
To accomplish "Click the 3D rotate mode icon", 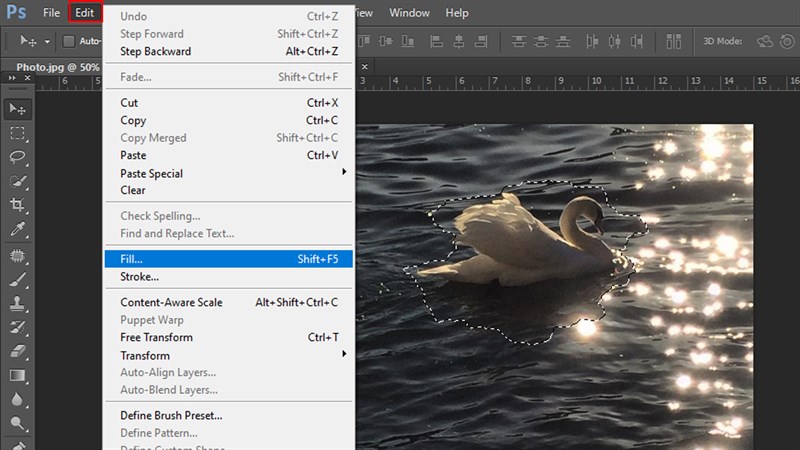I will coord(765,41).
